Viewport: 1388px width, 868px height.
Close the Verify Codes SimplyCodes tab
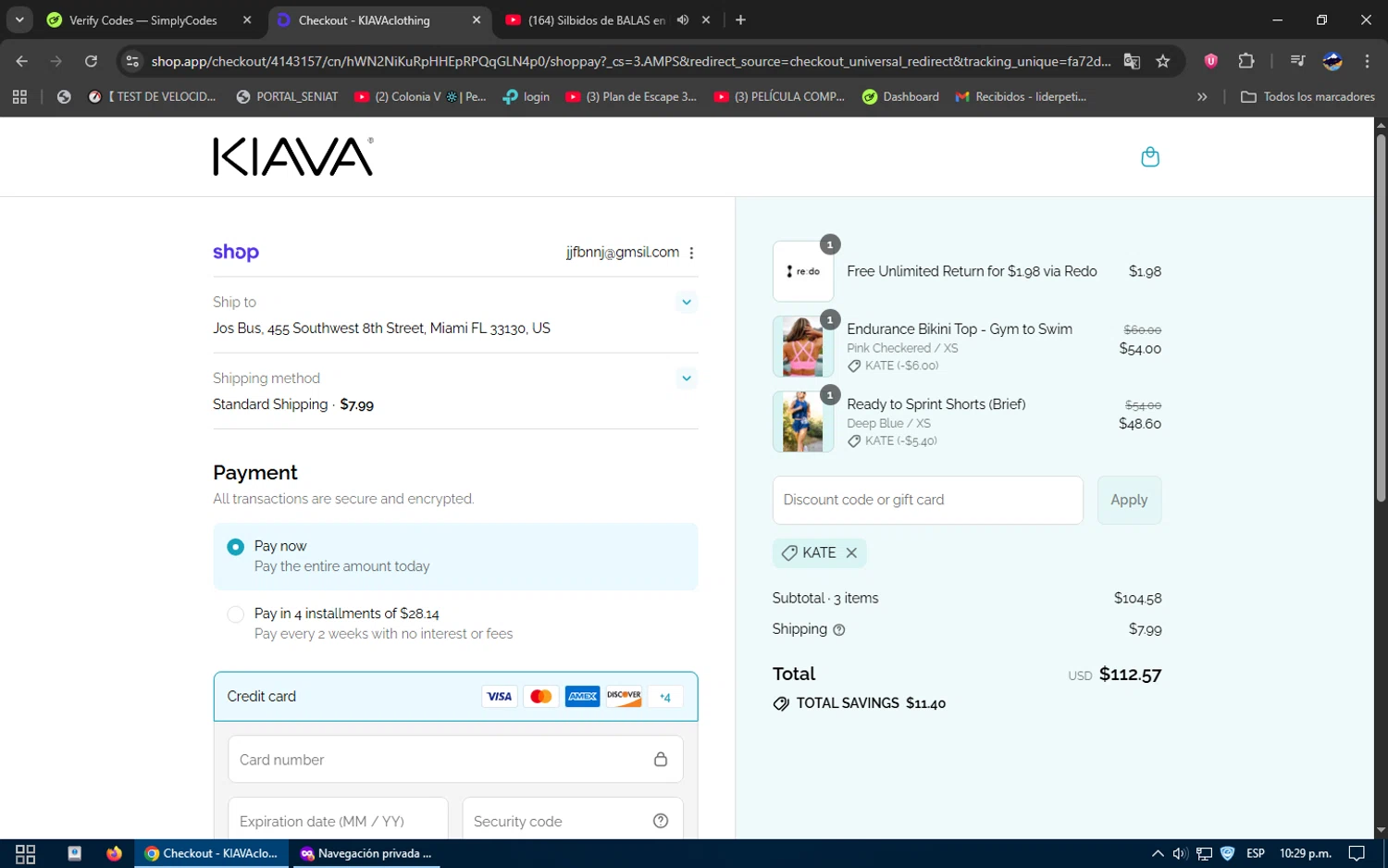pyautogui.click(x=247, y=20)
